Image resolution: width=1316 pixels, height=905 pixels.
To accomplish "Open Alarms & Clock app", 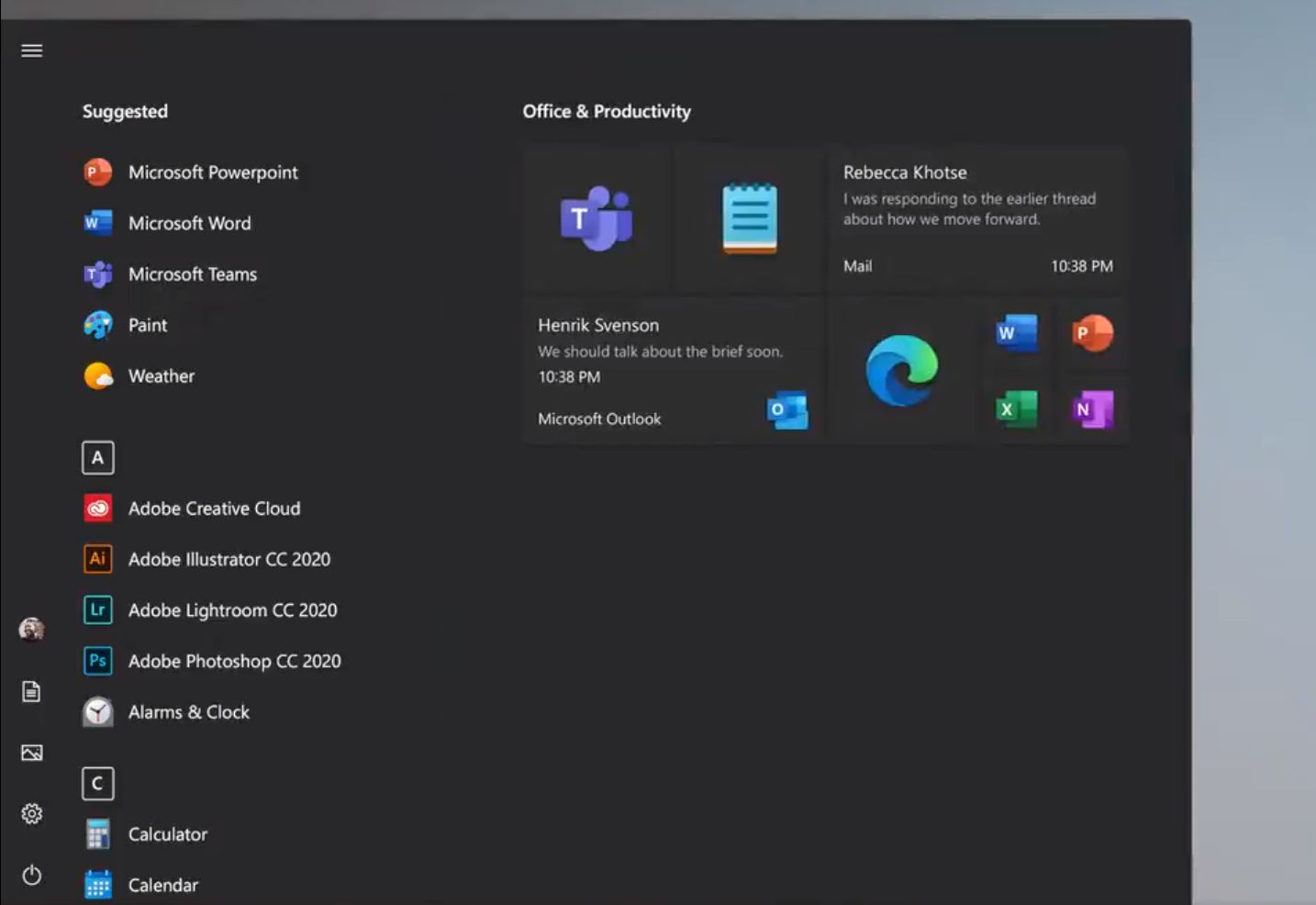I will (x=166, y=712).
